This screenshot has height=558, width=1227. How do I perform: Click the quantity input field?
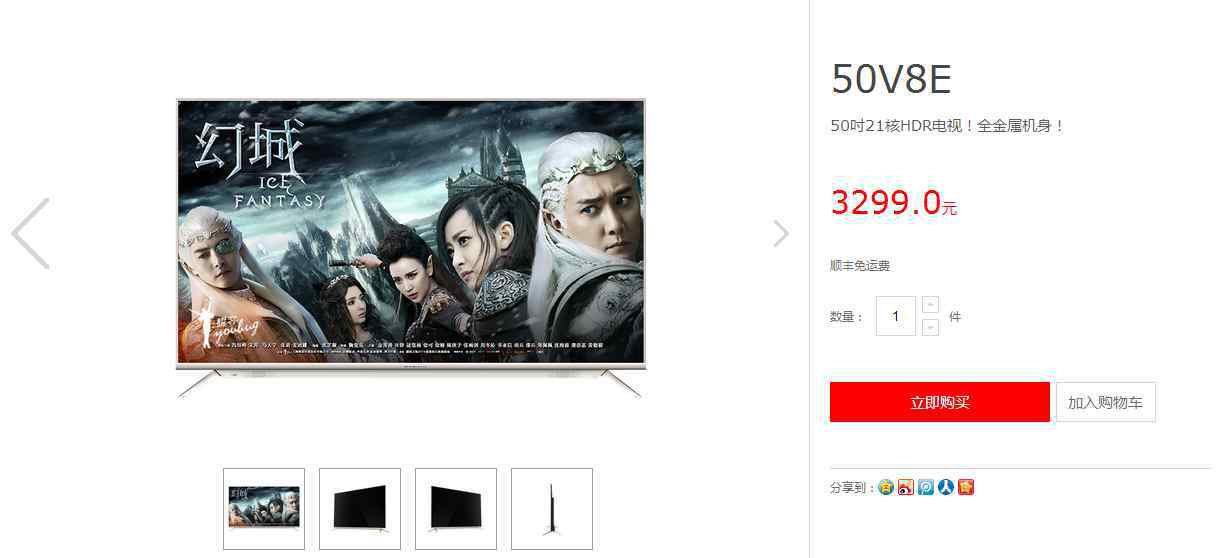coord(896,316)
